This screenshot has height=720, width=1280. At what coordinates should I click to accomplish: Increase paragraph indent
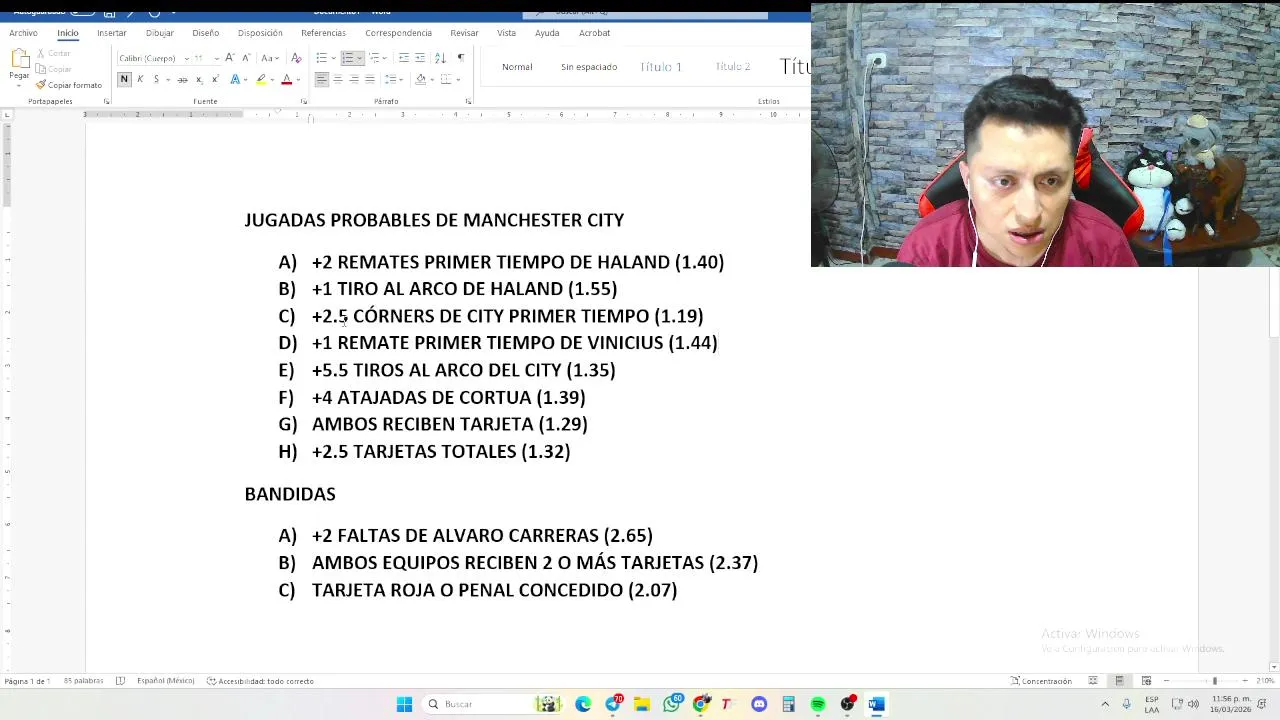(420, 57)
